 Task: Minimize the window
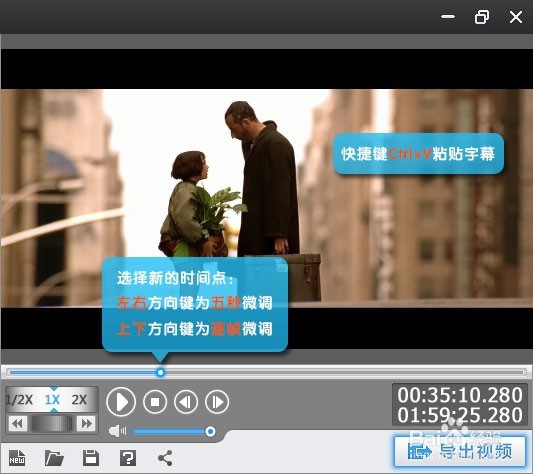click(x=448, y=16)
